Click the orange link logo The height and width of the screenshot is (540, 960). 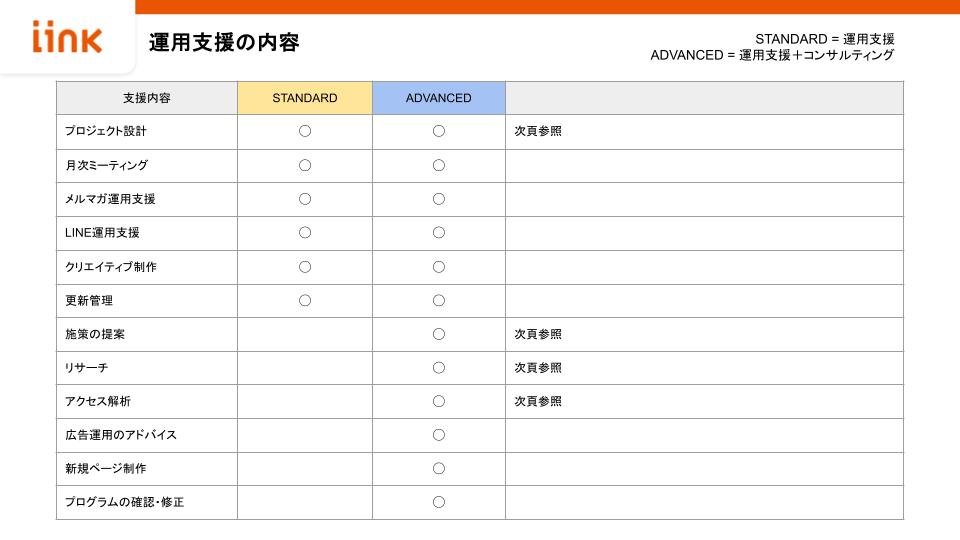click(67, 37)
